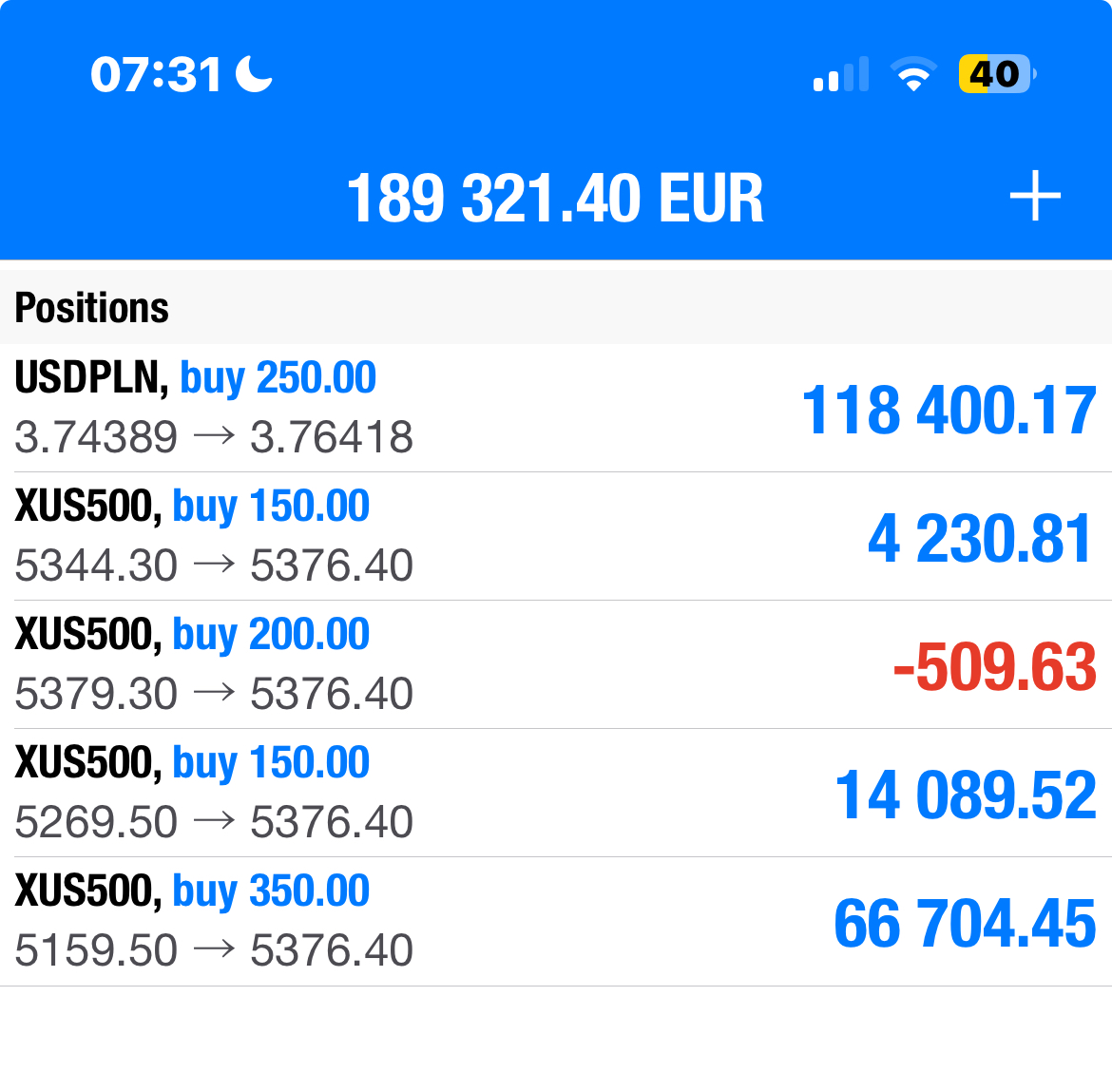Tap the 14 089.52 profit value

966,795
